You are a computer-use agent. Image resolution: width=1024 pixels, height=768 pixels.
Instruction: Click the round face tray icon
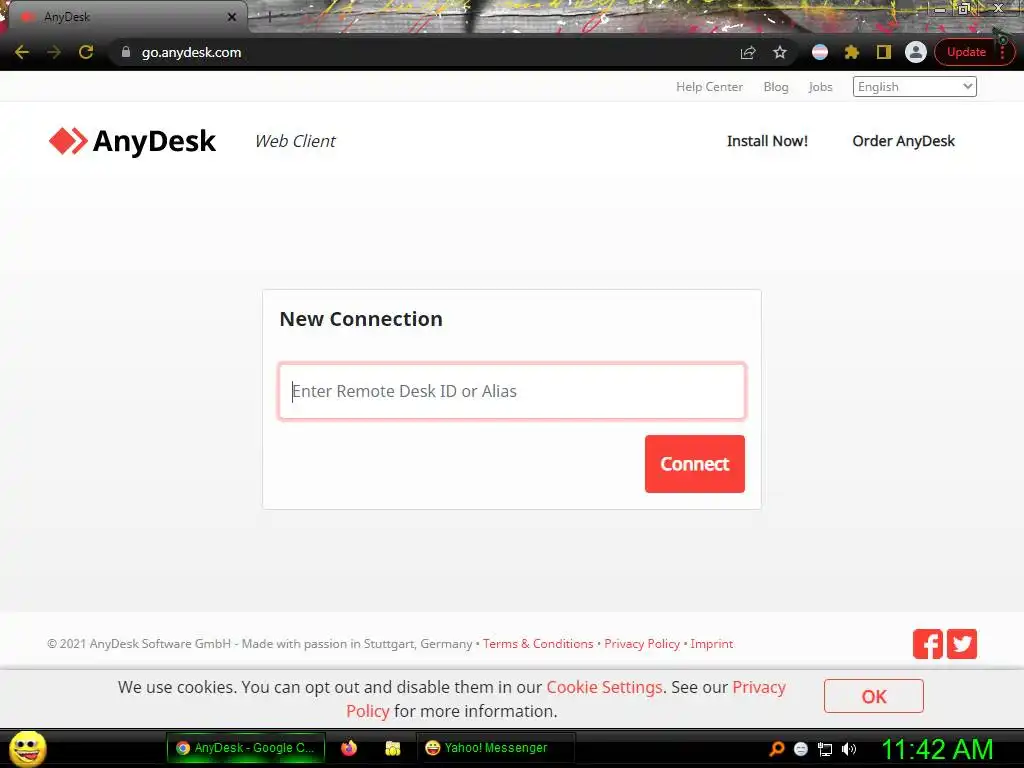pyautogui.click(x=801, y=749)
